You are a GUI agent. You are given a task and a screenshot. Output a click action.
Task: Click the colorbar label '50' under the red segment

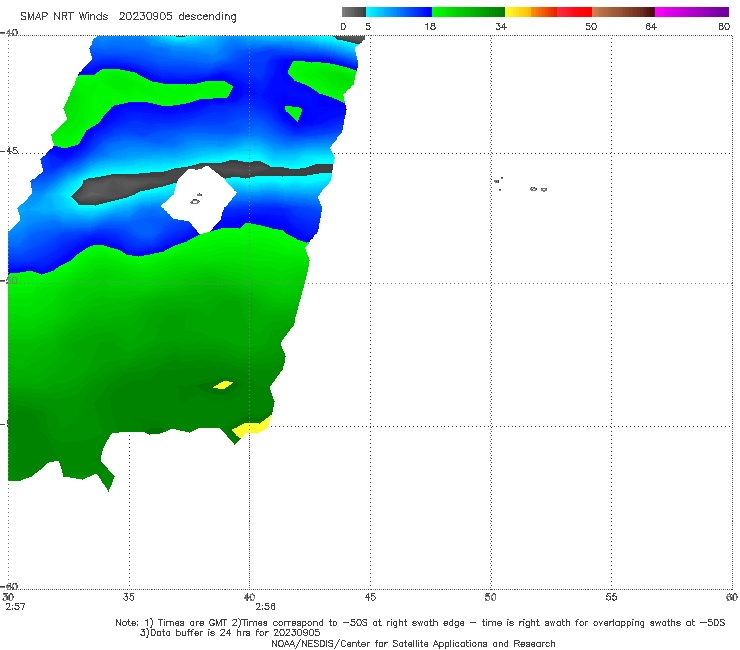point(591,26)
